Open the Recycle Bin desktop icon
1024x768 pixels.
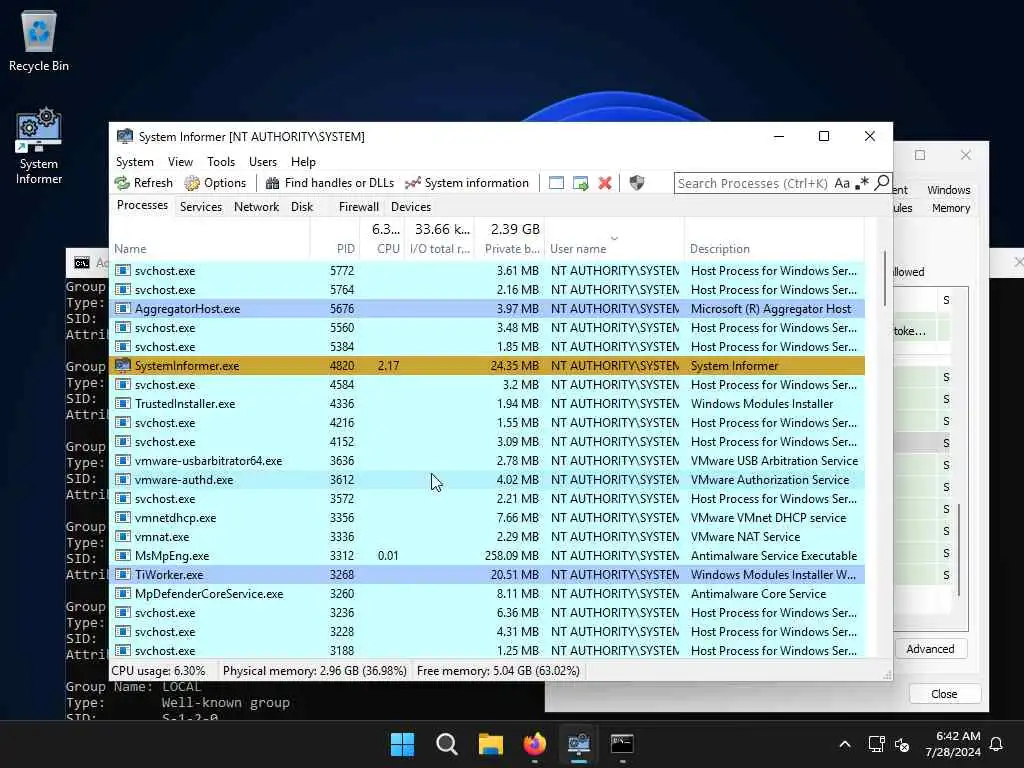click(x=39, y=40)
